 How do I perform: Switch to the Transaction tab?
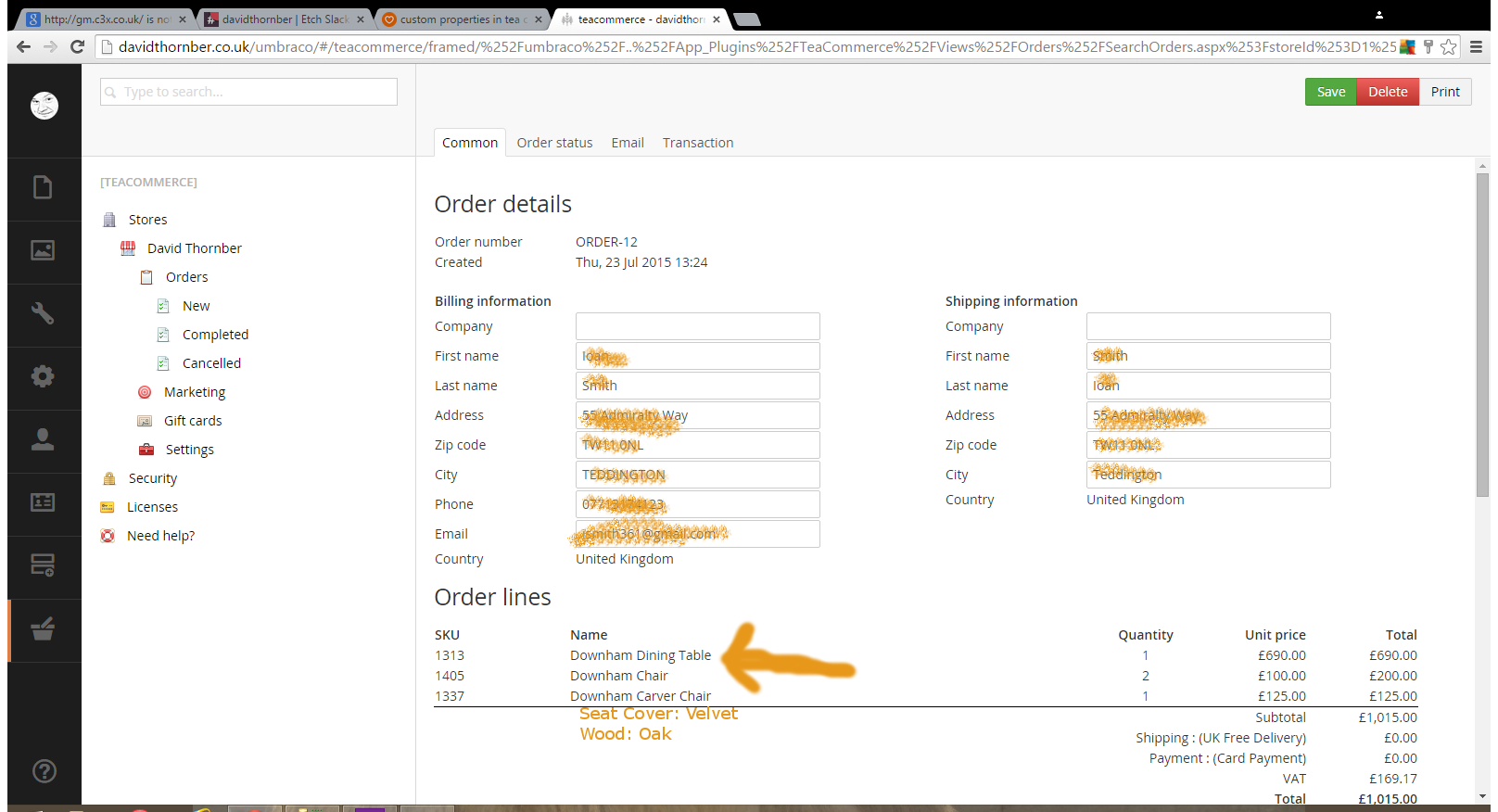[x=698, y=143]
